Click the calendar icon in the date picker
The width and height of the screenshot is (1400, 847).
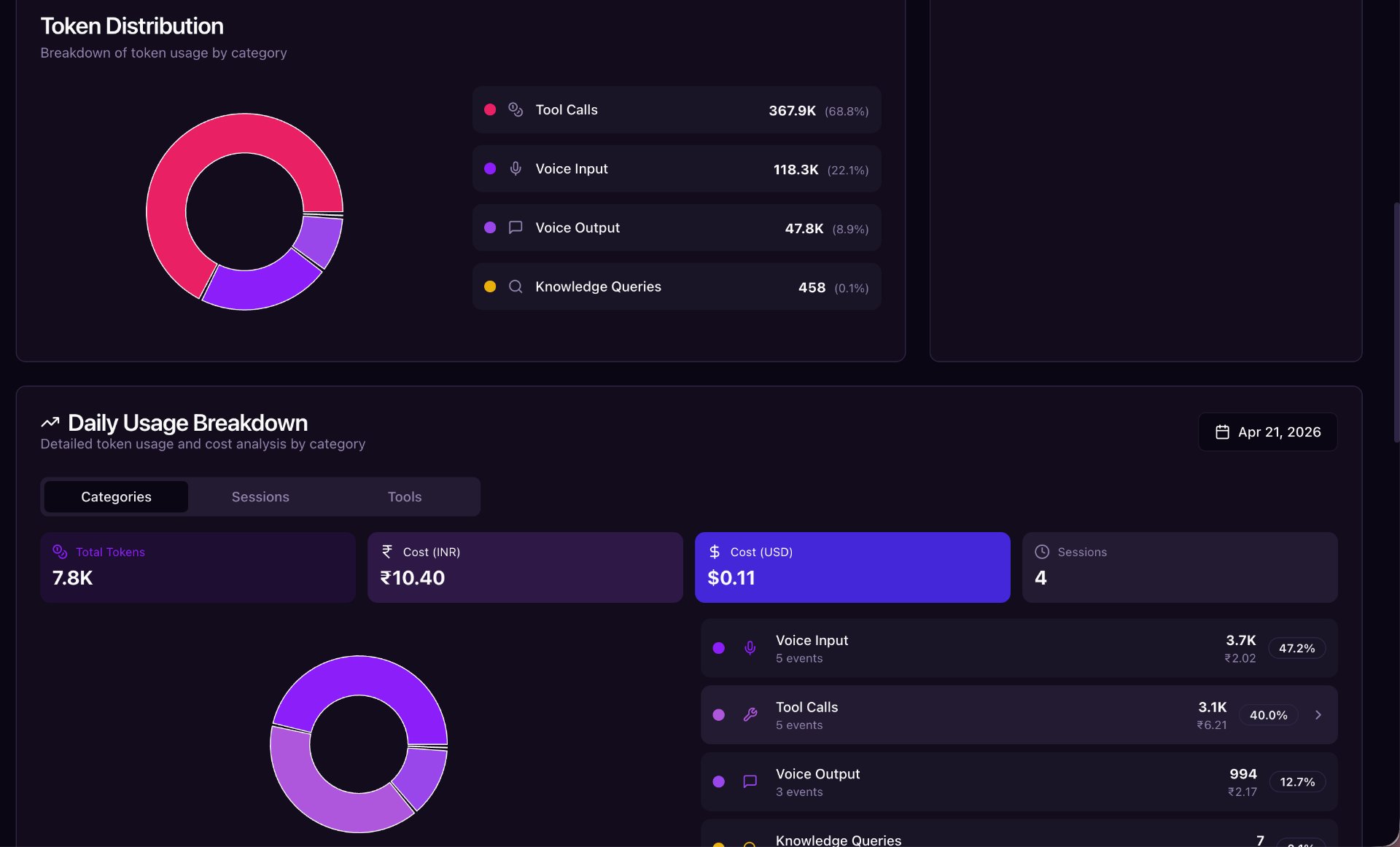pyautogui.click(x=1222, y=432)
